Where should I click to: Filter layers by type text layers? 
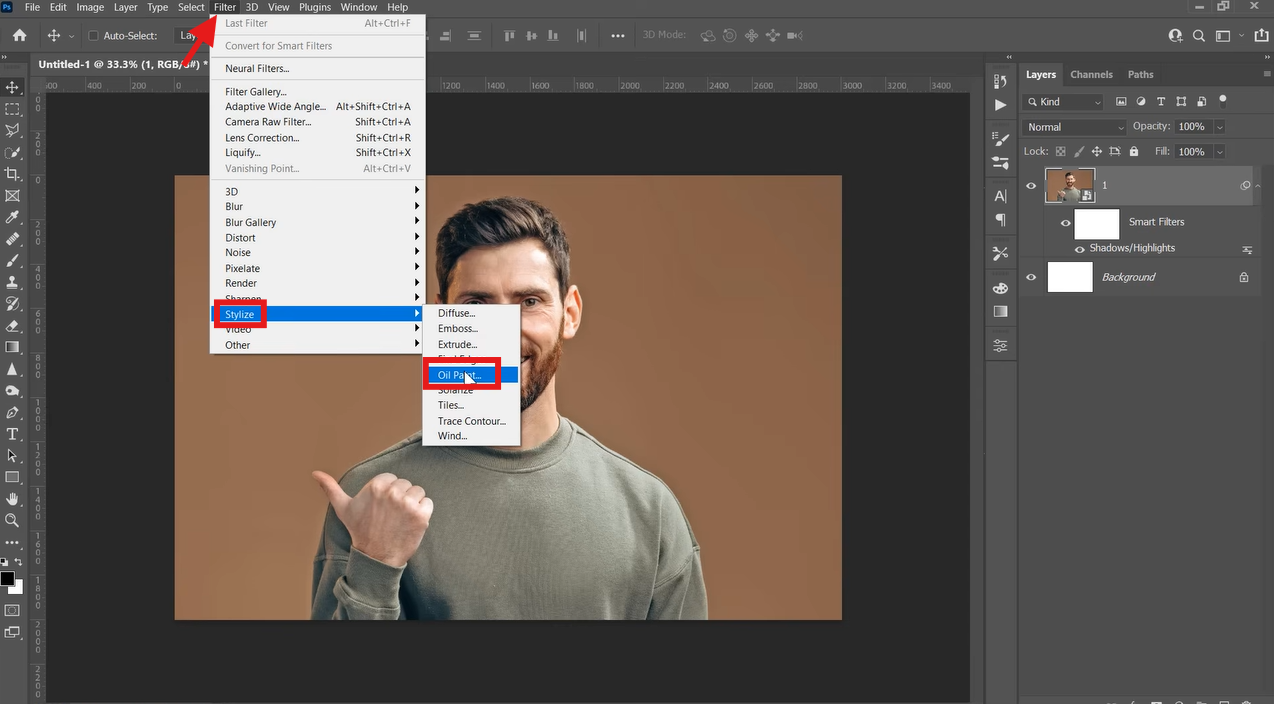point(1161,102)
